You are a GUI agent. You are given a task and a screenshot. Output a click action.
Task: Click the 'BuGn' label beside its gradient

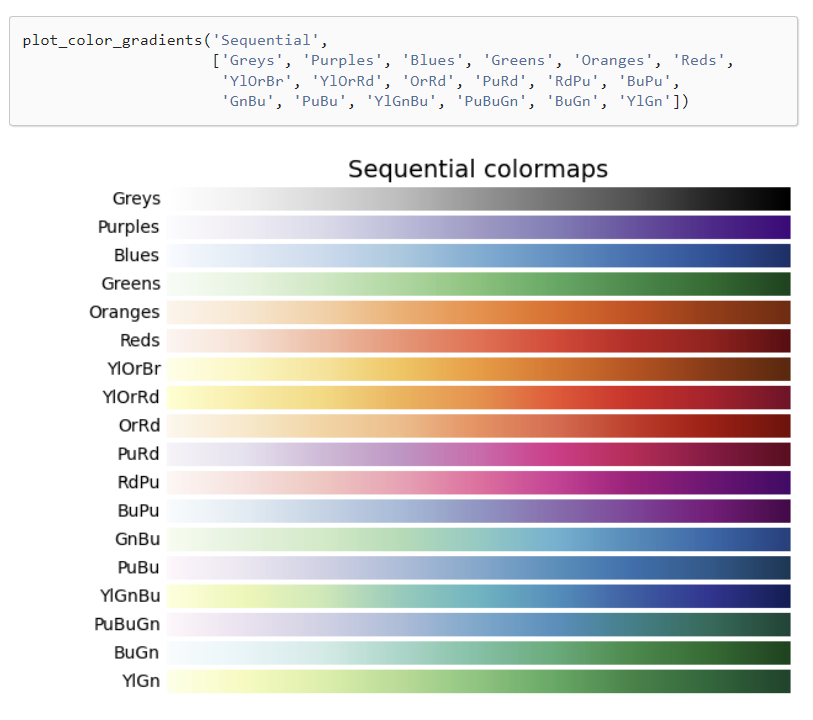136,653
